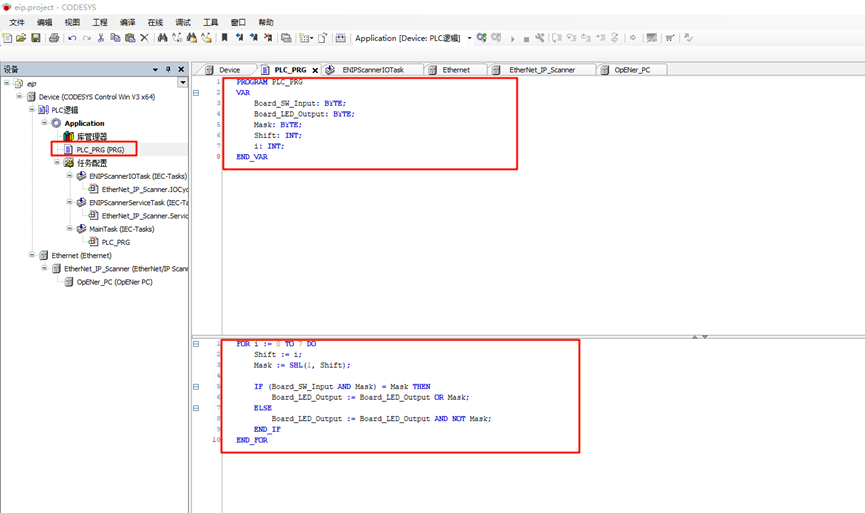Open the Application device selector dropdown
Viewport: 865px width, 513px height.
point(469,38)
